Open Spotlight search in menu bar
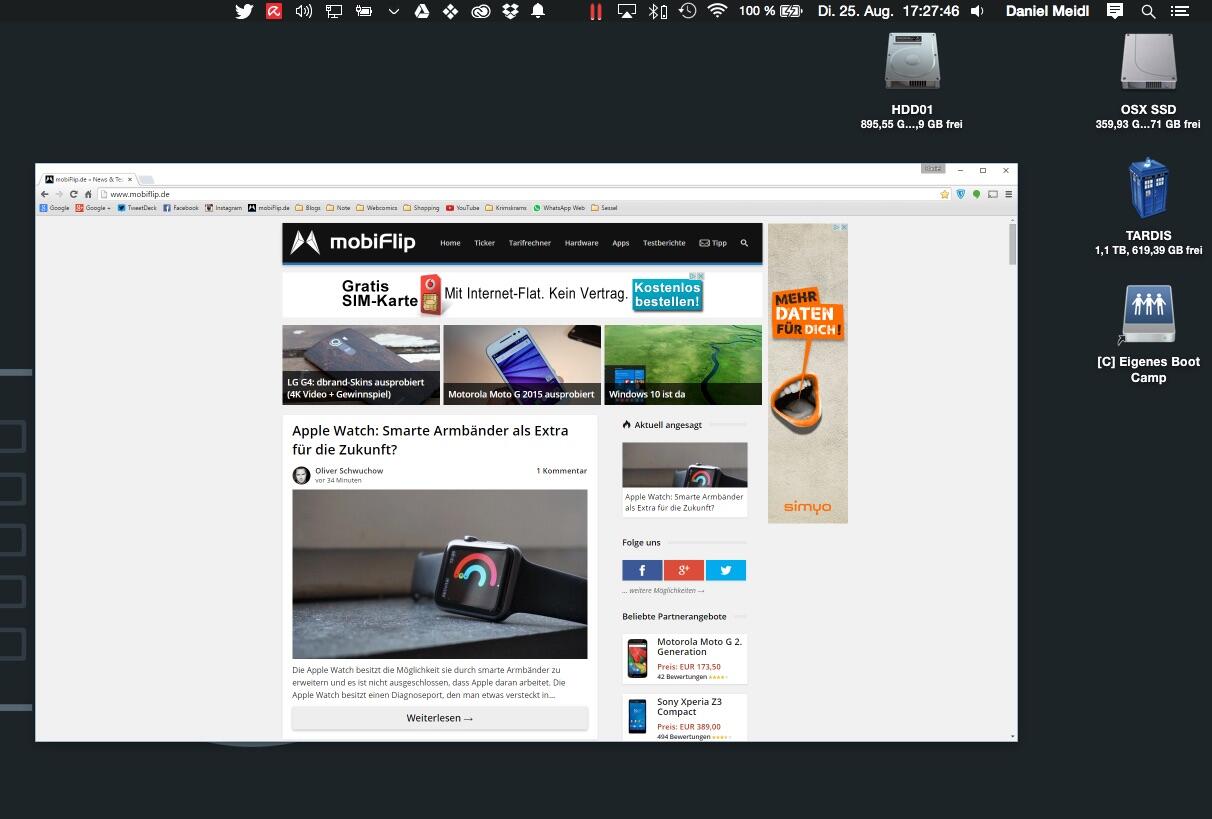The width and height of the screenshot is (1212, 819). pyautogui.click(x=1148, y=11)
